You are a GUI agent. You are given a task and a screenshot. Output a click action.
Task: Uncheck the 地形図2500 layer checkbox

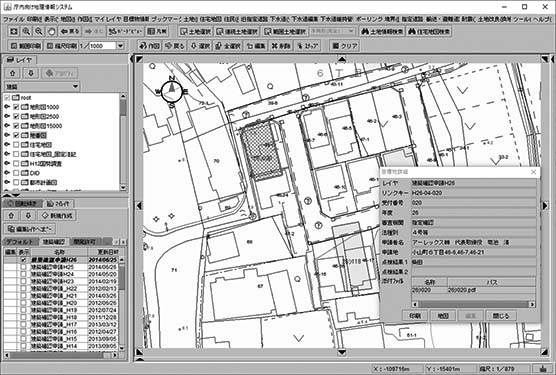point(16,116)
